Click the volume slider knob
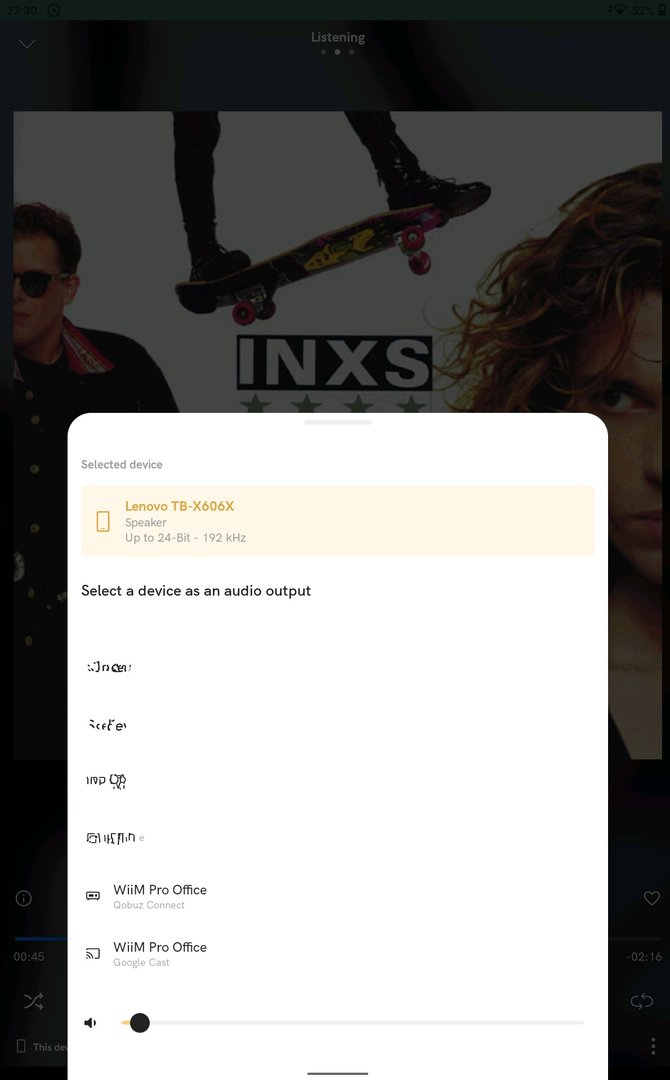 [140, 1023]
